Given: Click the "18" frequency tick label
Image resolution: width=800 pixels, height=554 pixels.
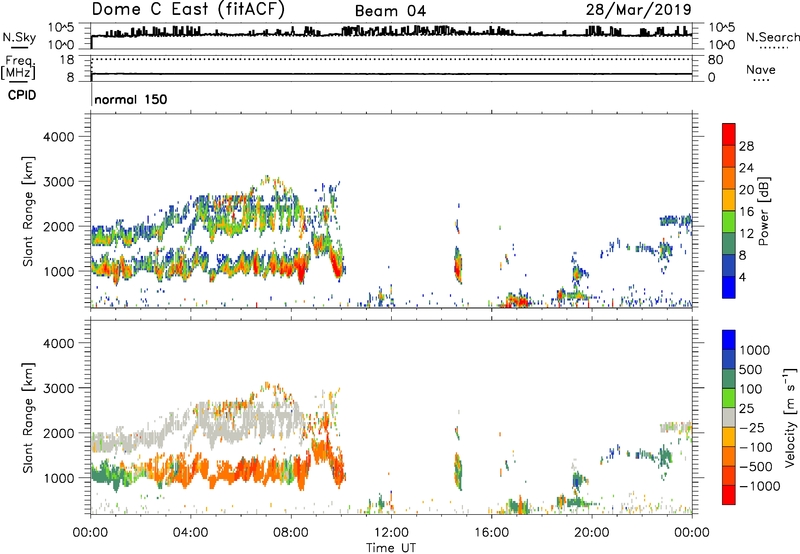Looking at the screenshot, I should tap(66, 60).
